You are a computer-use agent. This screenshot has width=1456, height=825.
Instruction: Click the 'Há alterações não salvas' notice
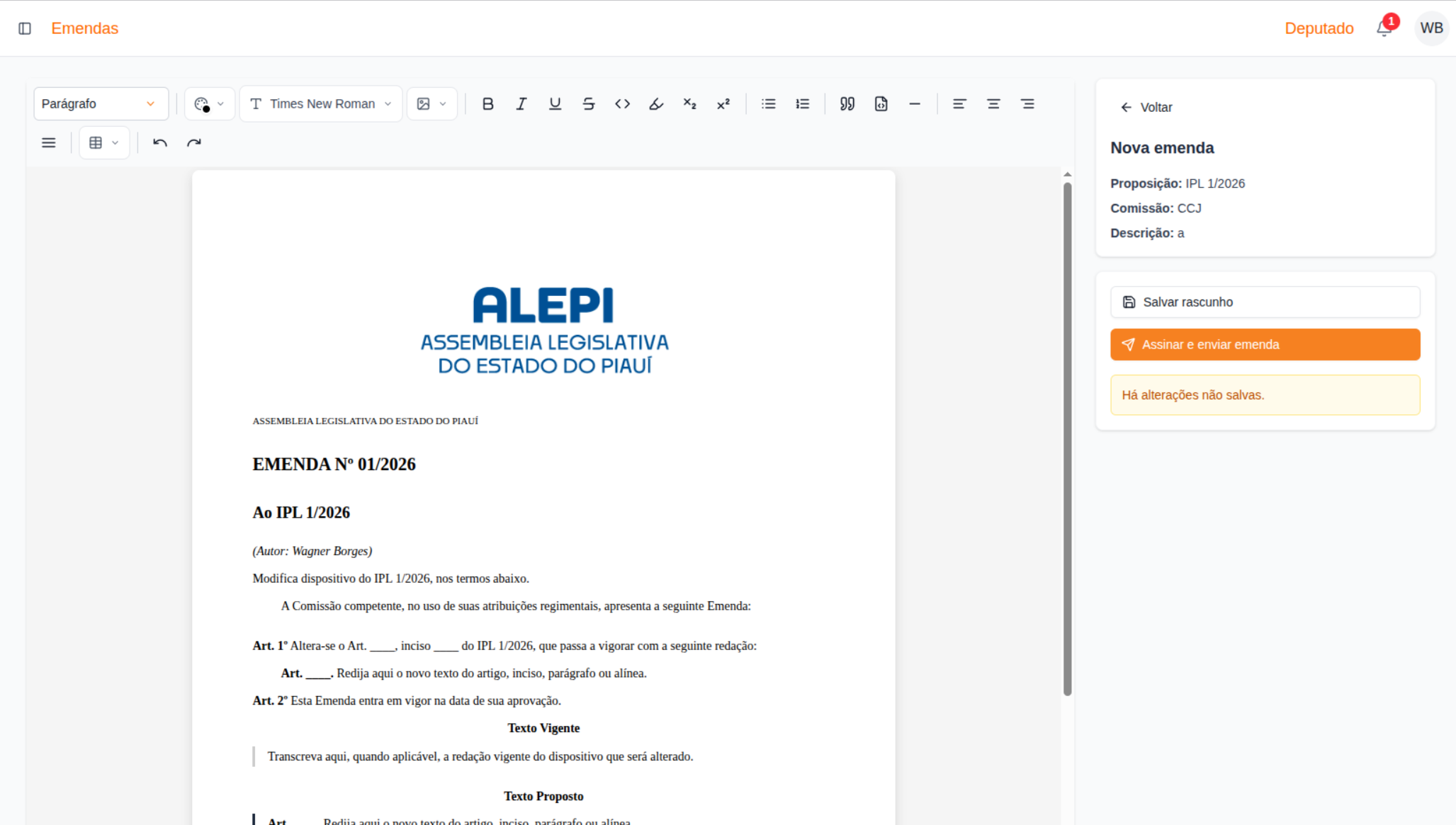1265,395
